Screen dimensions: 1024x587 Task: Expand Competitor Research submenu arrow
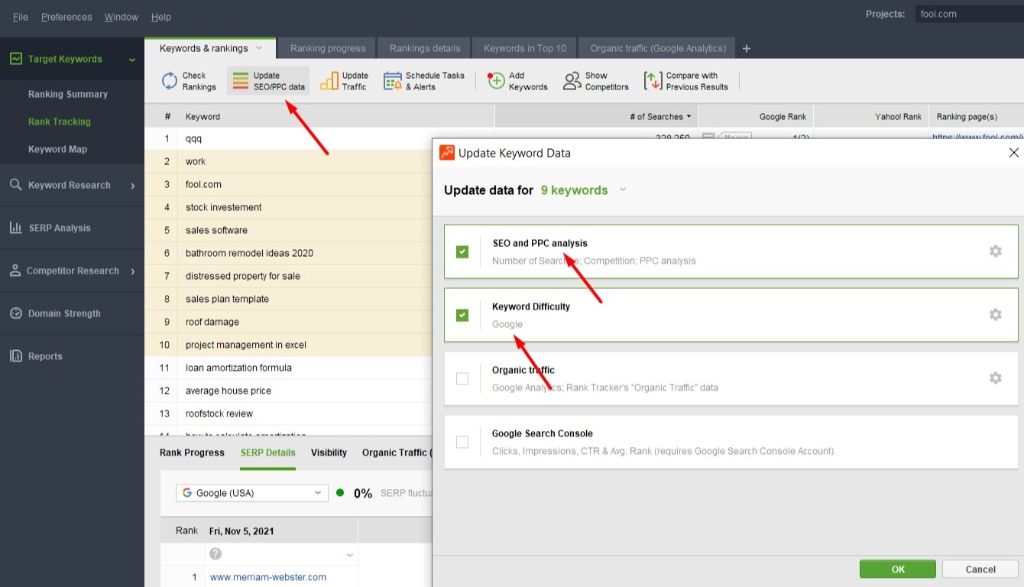point(133,271)
